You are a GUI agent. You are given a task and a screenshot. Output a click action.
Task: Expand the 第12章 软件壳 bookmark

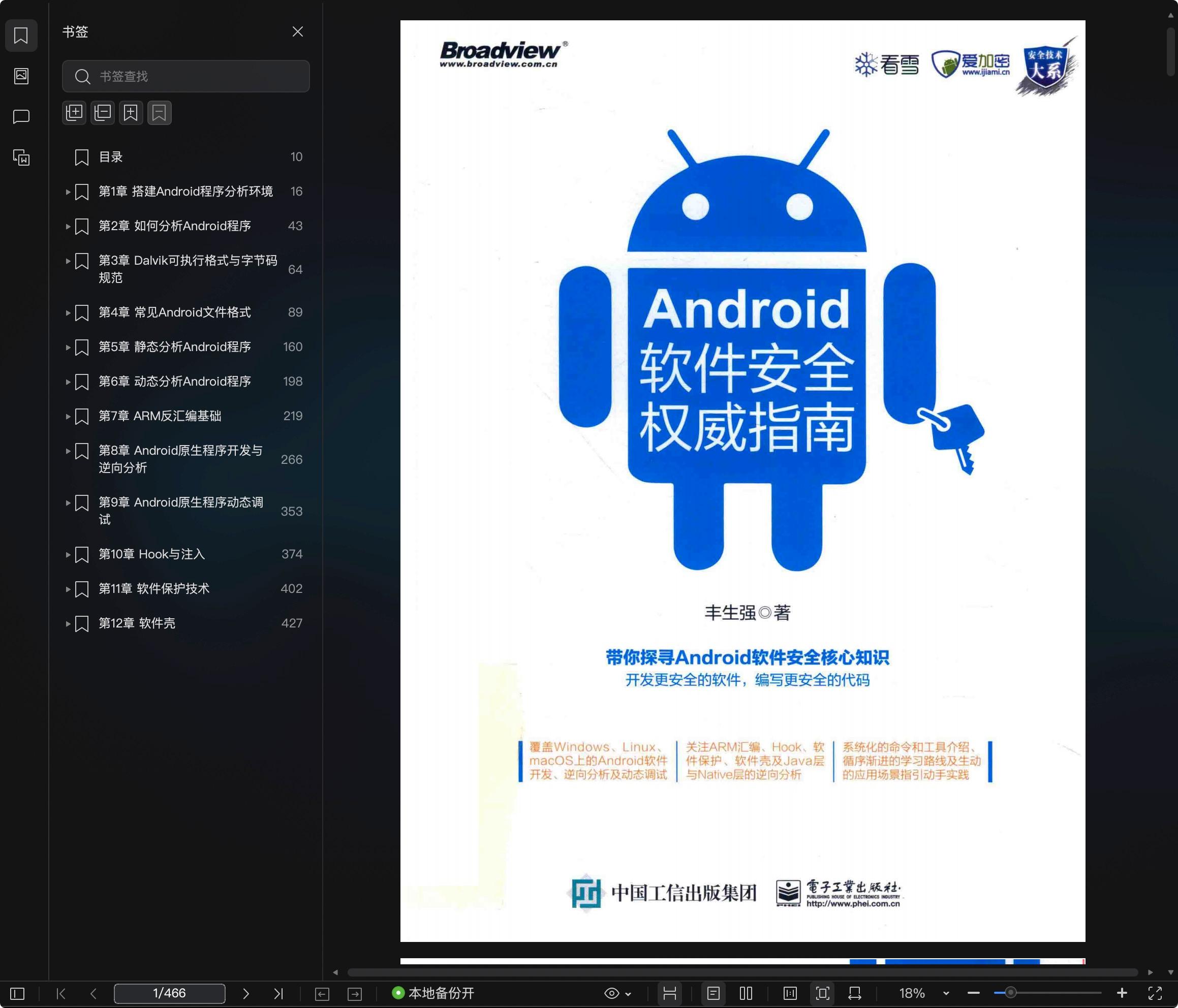click(x=68, y=624)
